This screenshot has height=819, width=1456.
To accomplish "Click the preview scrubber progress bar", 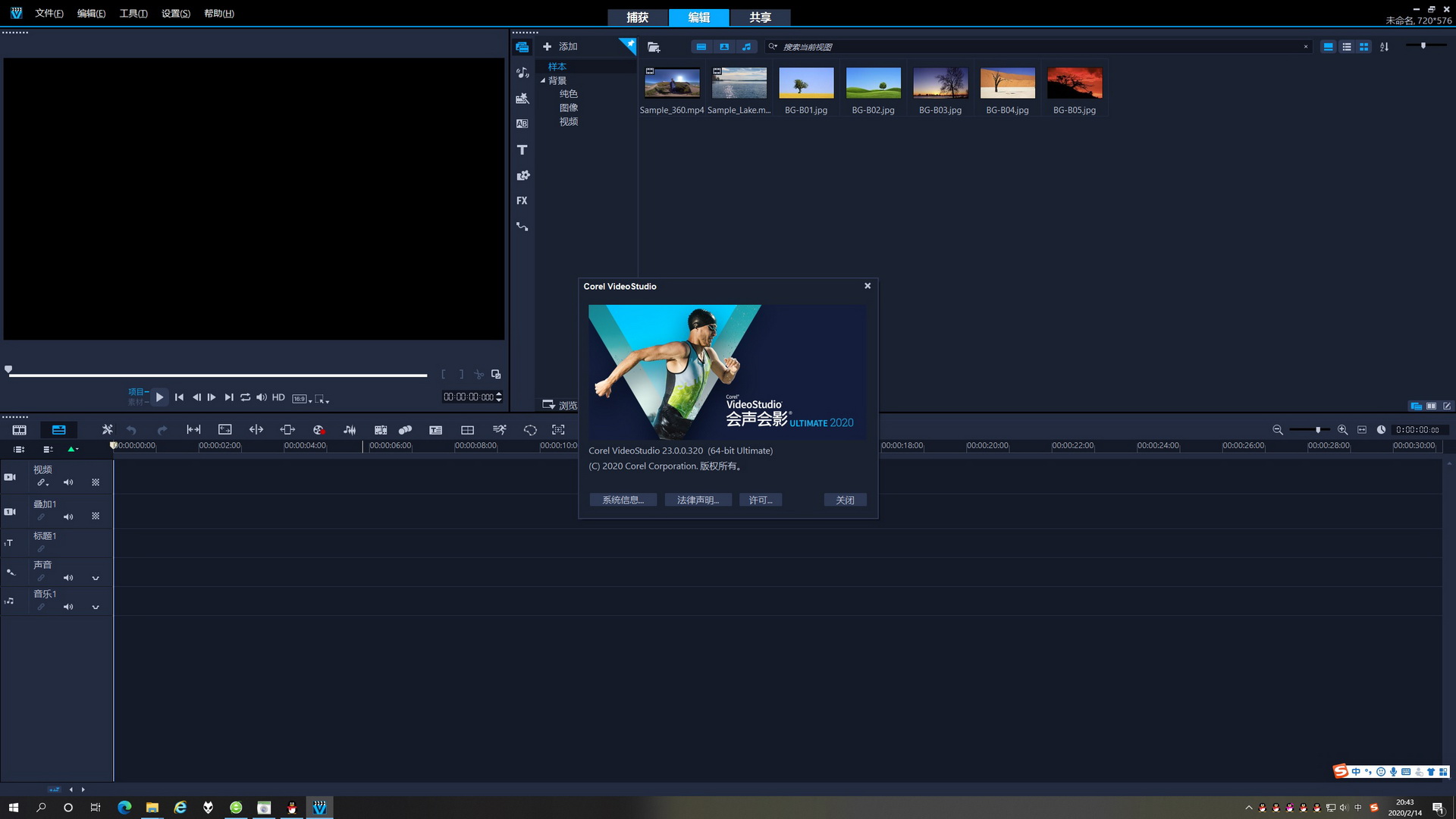I will (x=218, y=375).
